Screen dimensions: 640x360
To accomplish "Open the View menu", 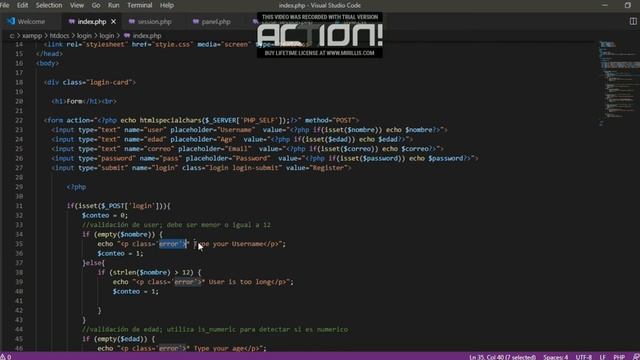I will (77, 5).
